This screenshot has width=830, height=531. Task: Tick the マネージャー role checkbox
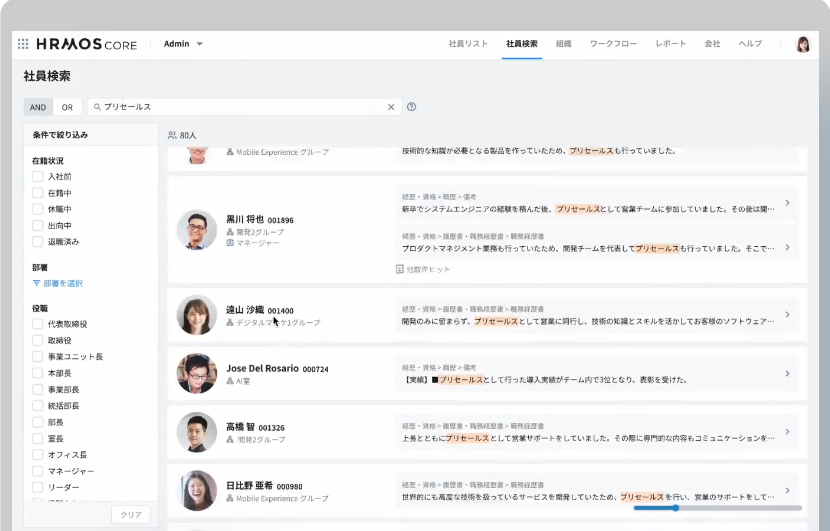click(x=37, y=470)
